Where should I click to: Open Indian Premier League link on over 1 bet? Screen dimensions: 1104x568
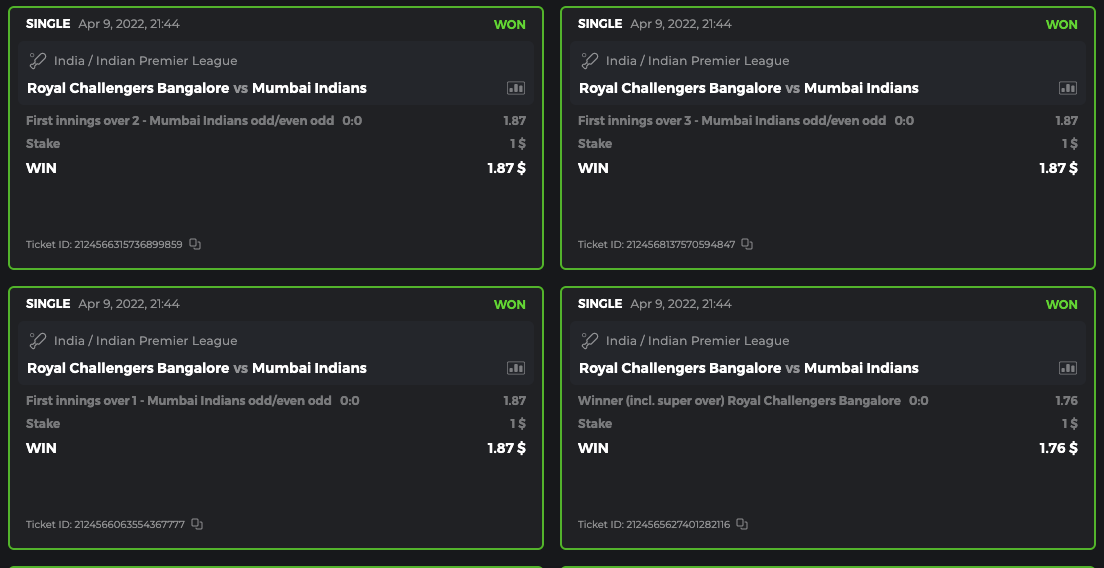(x=145, y=341)
